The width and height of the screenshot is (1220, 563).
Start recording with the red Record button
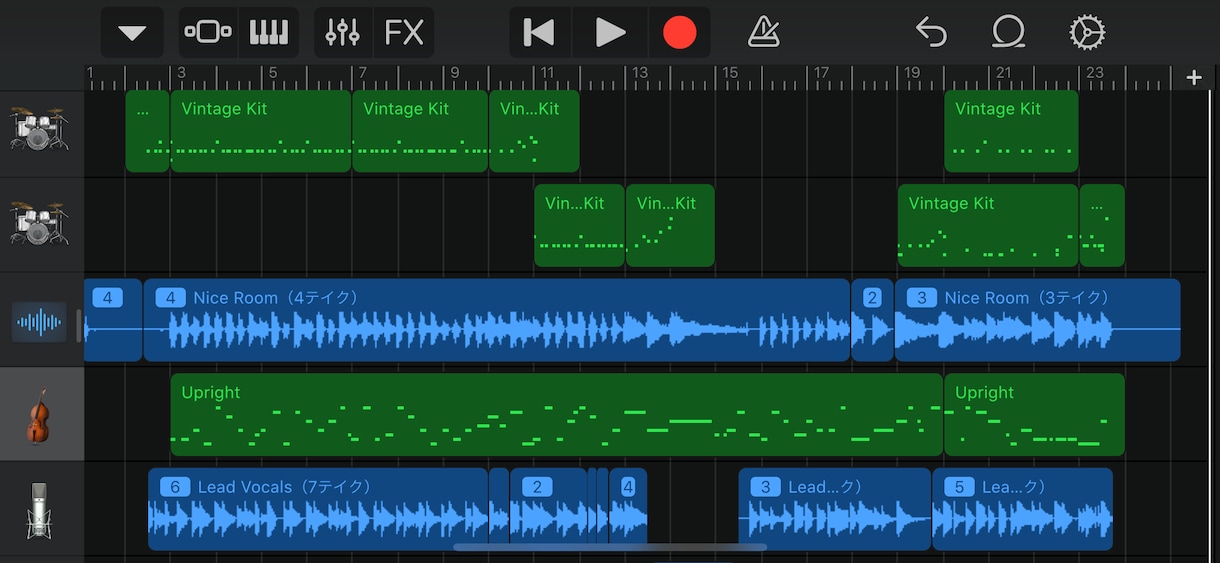pyautogui.click(x=680, y=33)
